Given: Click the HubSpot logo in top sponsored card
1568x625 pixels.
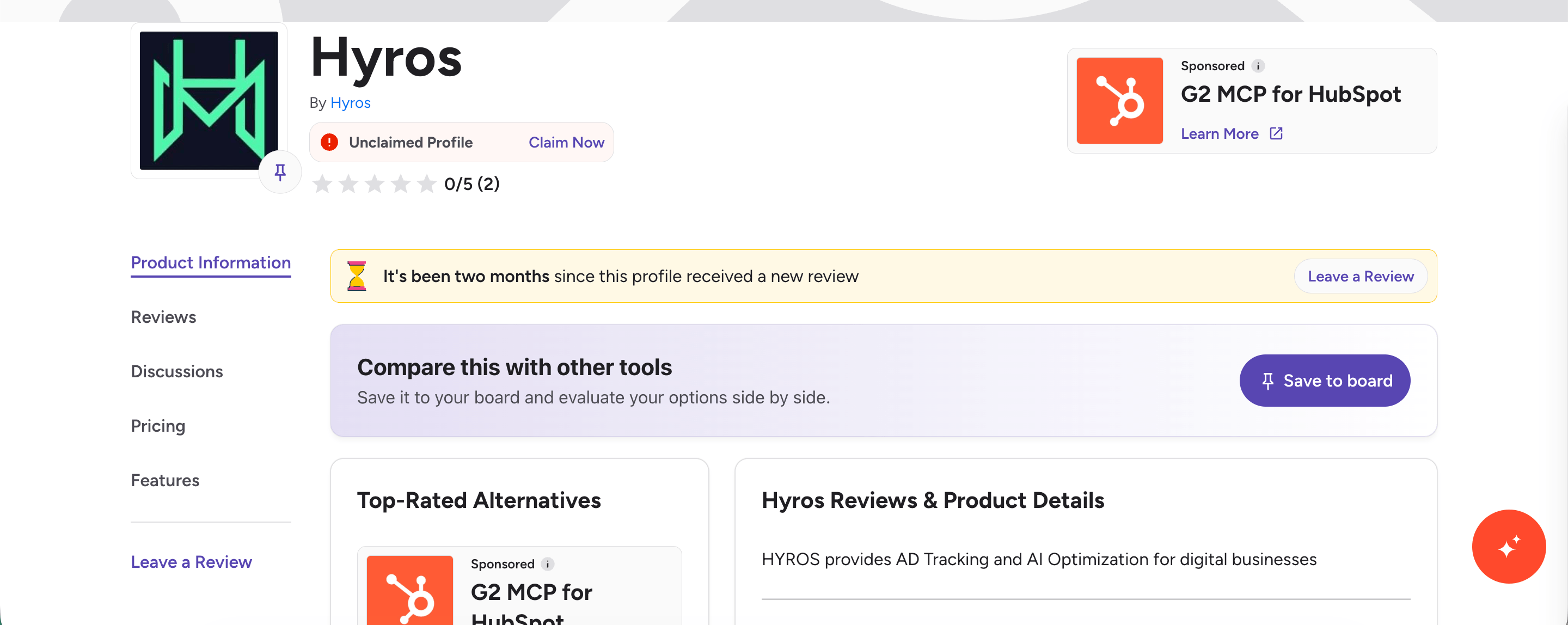Looking at the screenshot, I should coord(1119,100).
